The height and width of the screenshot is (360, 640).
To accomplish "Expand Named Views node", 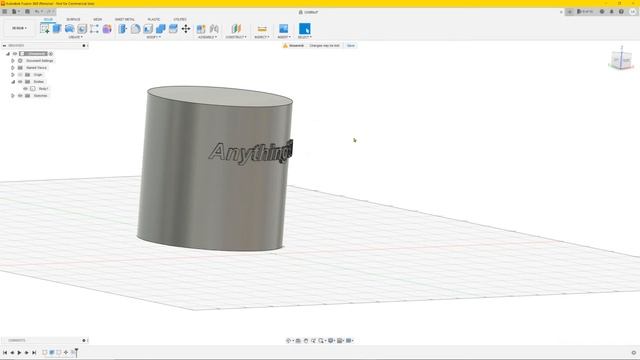I will pyautogui.click(x=13, y=68).
